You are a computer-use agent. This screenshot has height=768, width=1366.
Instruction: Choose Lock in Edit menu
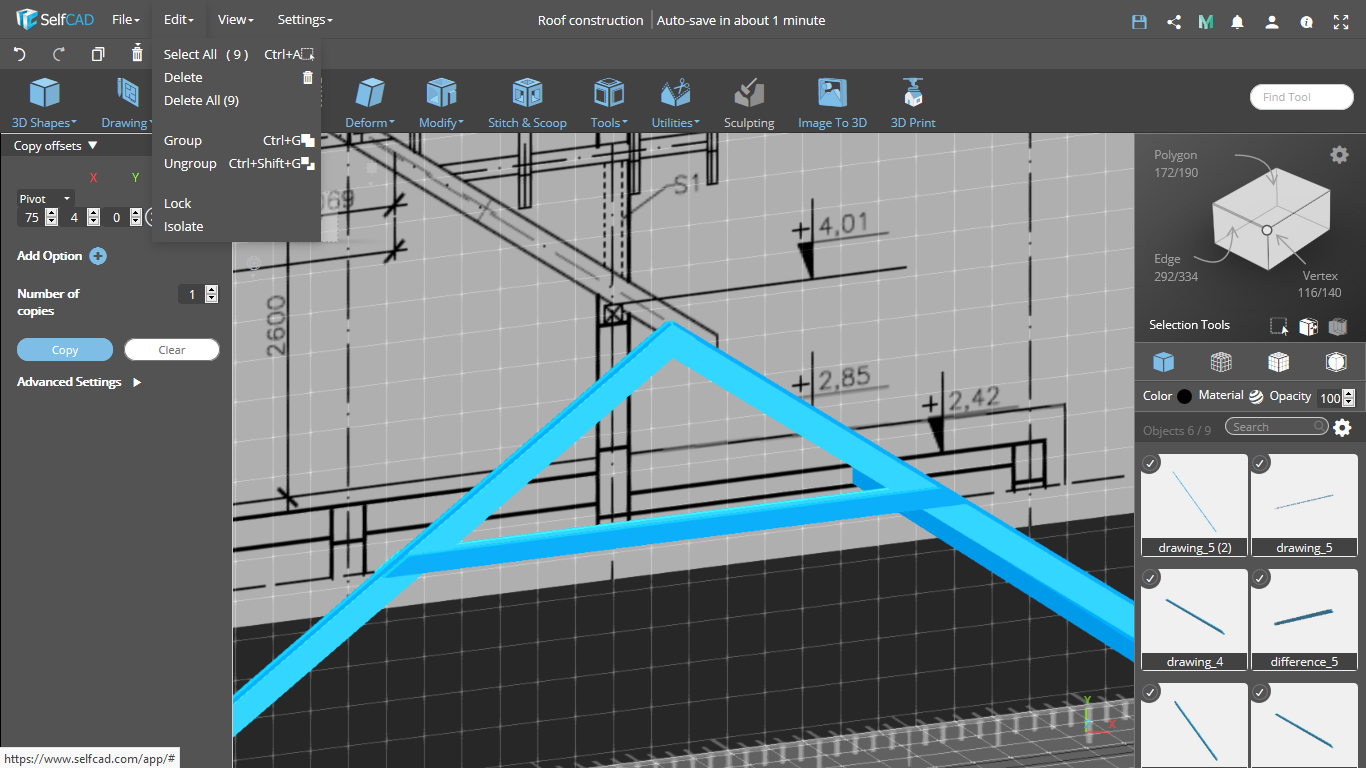tap(236, 203)
